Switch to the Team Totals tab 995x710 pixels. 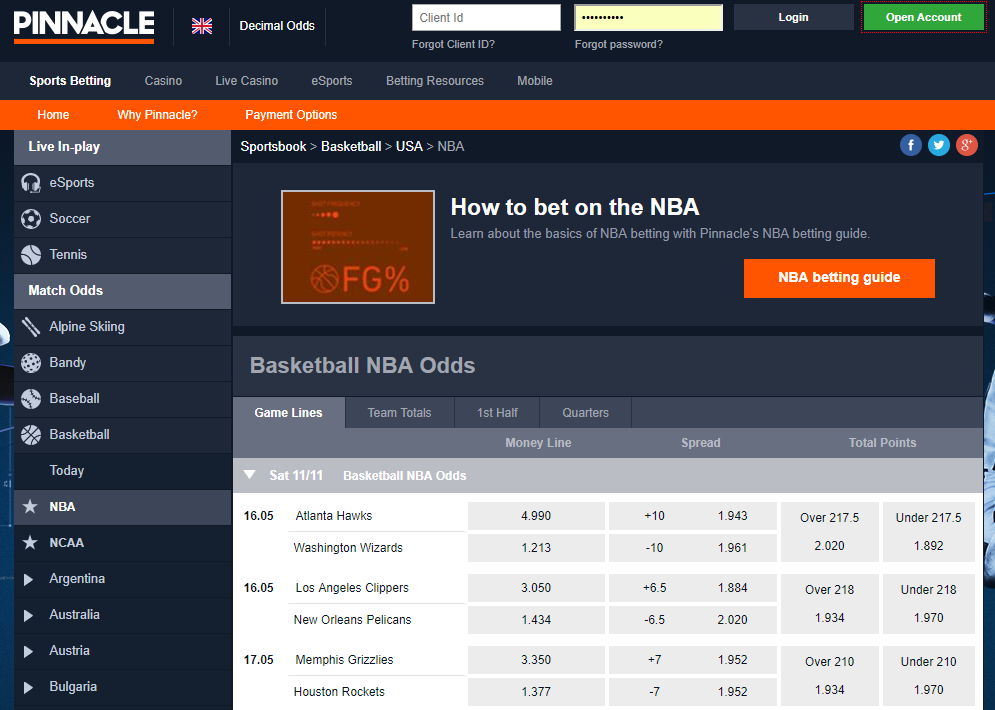click(x=399, y=413)
